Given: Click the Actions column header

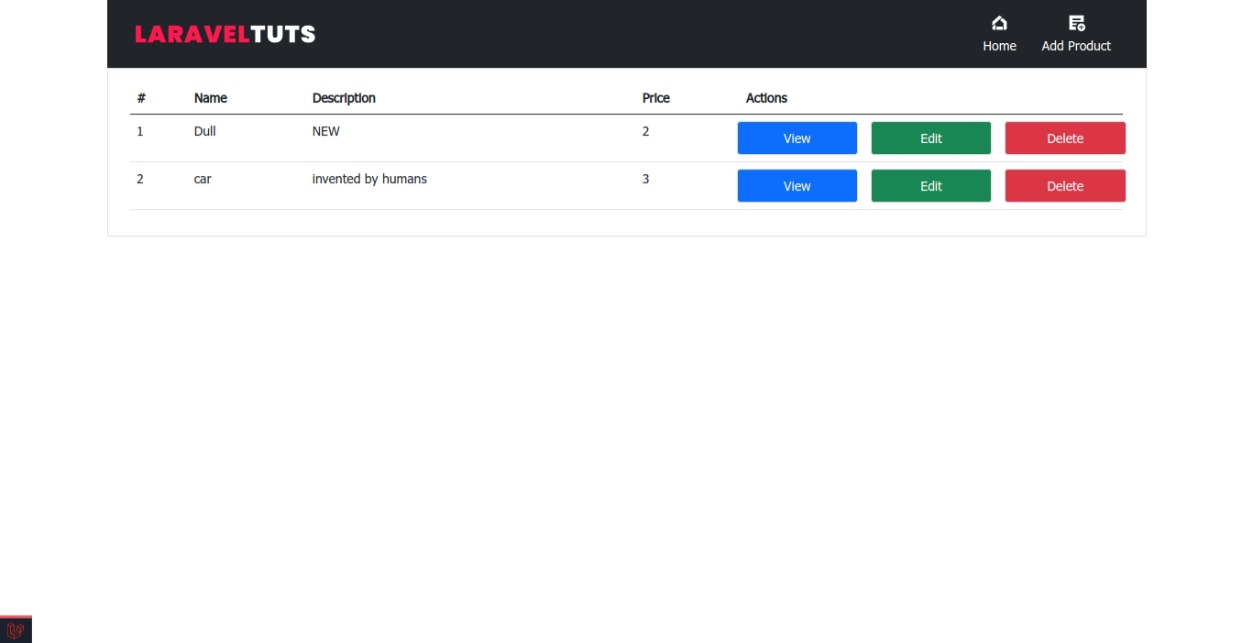Looking at the screenshot, I should 767,98.
